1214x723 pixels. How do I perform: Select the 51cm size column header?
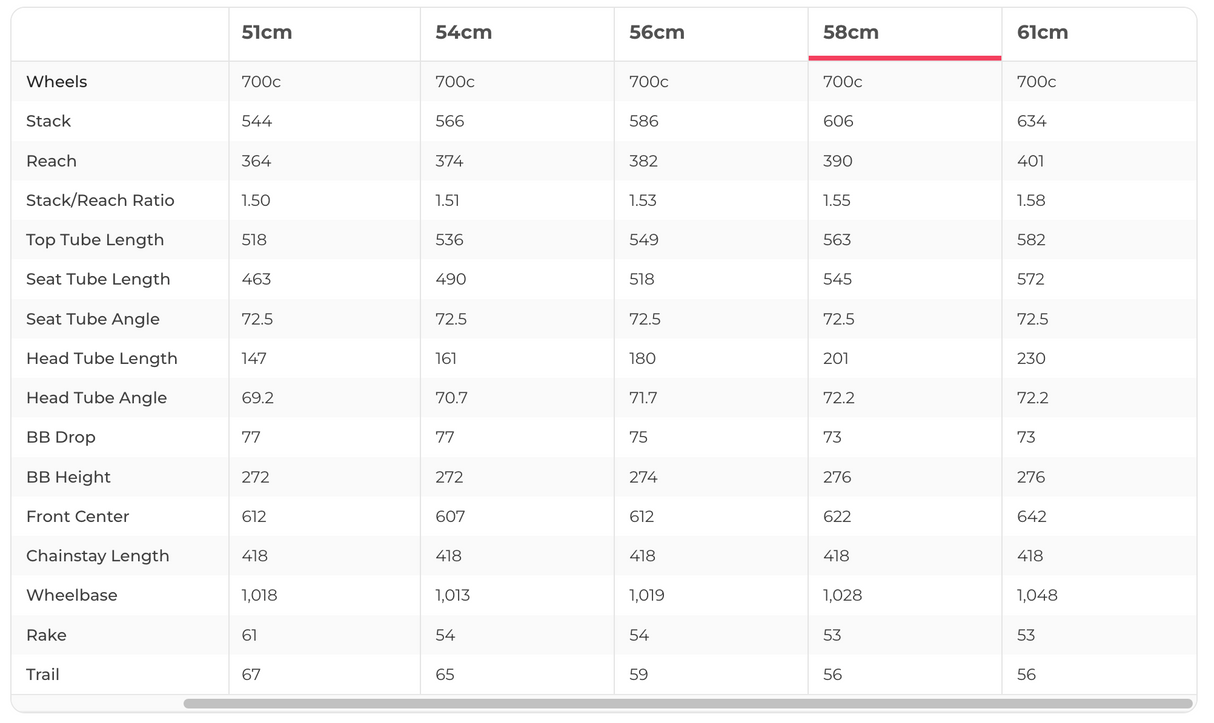pos(267,32)
